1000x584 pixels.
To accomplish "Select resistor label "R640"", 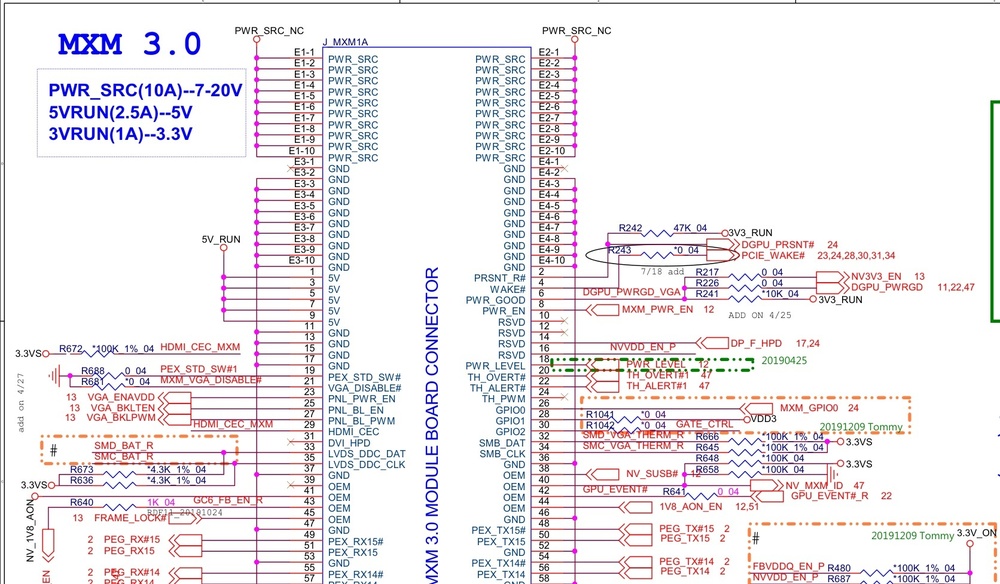I will 82,502.
